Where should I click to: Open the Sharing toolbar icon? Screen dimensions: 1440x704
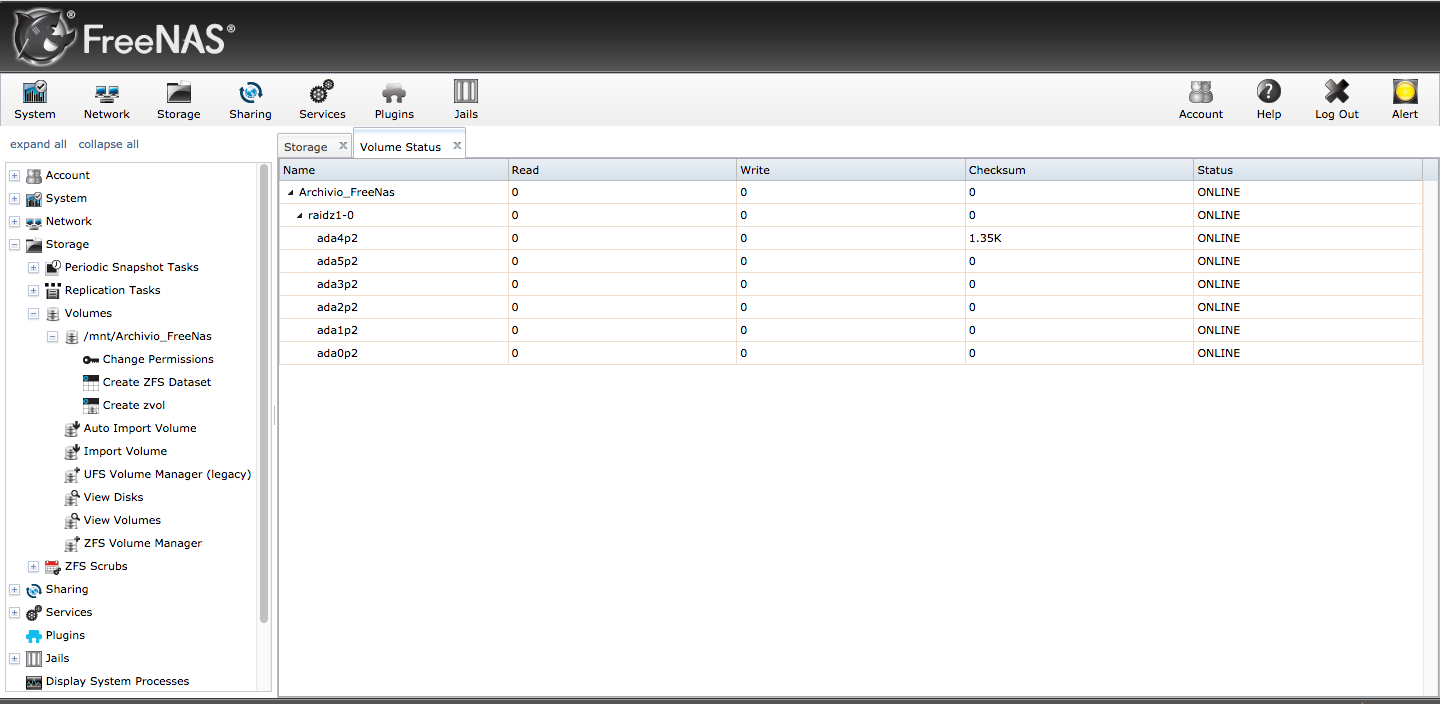pyautogui.click(x=250, y=93)
